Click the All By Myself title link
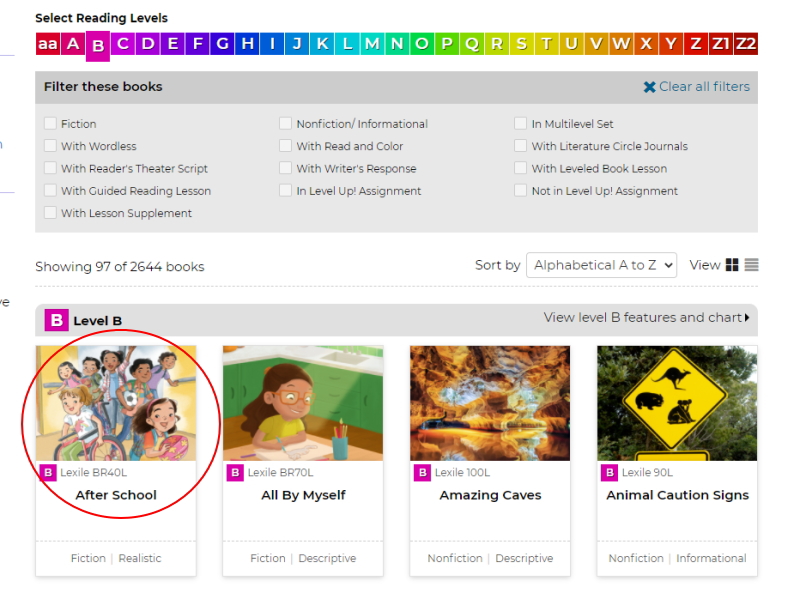Image resolution: width=800 pixels, height=599 pixels. (303, 495)
